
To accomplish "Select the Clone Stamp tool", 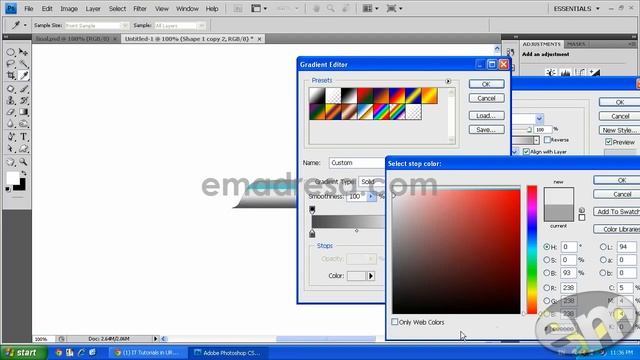I will tap(11, 100).
